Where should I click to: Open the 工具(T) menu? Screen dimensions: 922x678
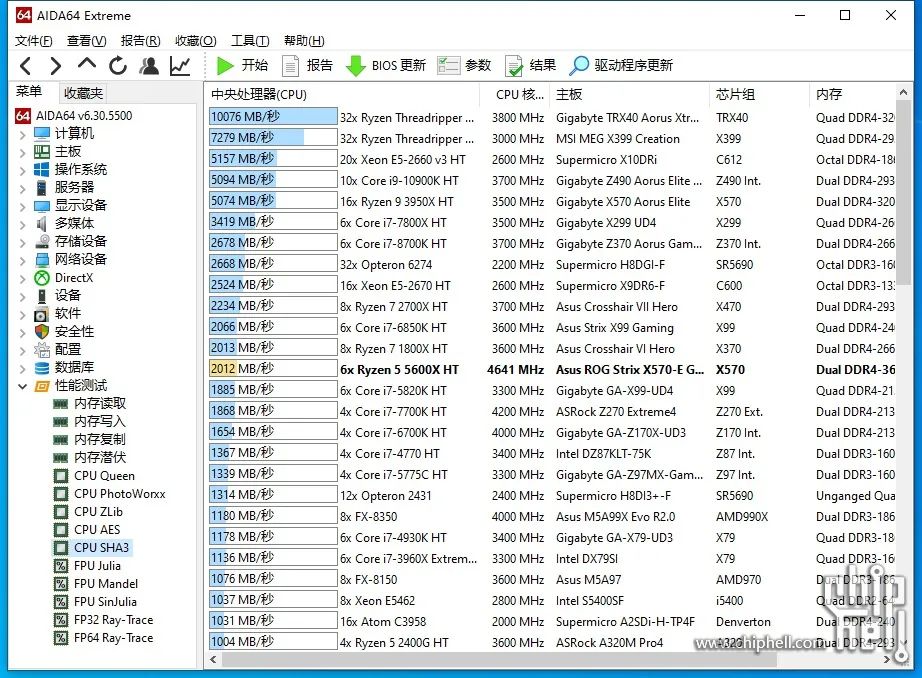[250, 41]
